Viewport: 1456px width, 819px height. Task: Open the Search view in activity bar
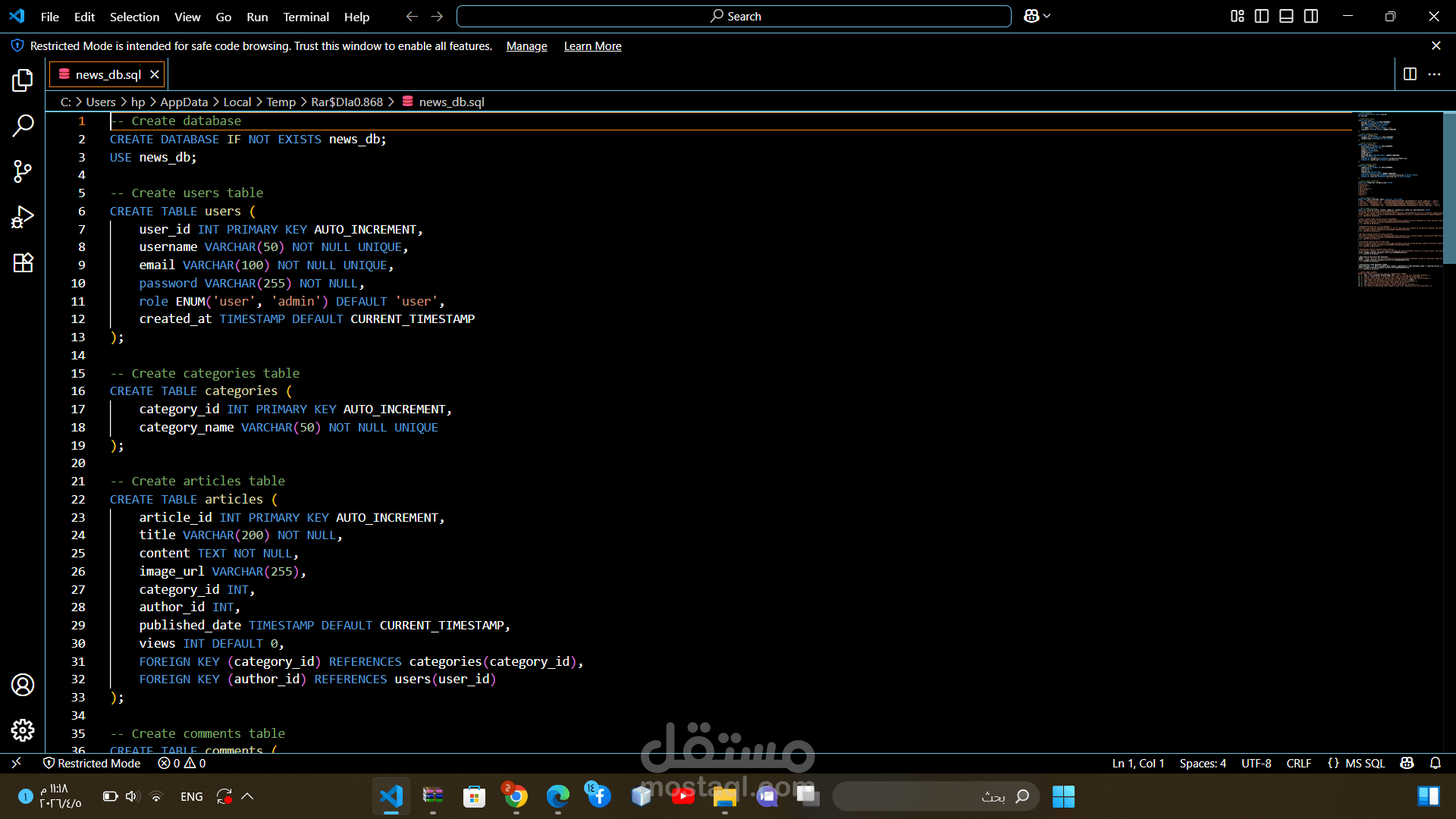(x=23, y=126)
